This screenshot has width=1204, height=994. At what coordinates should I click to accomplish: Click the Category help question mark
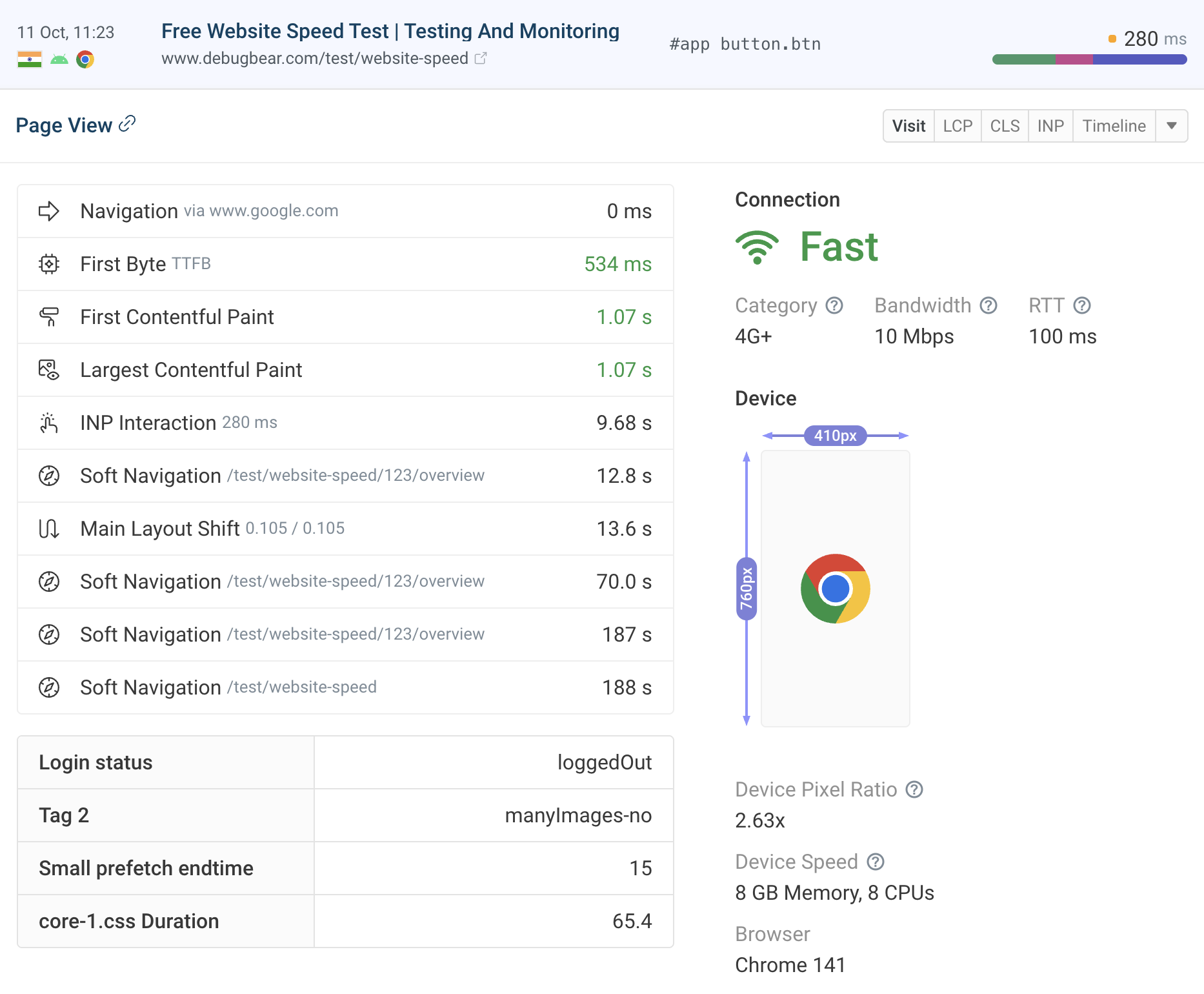click(x=834, y=305)
